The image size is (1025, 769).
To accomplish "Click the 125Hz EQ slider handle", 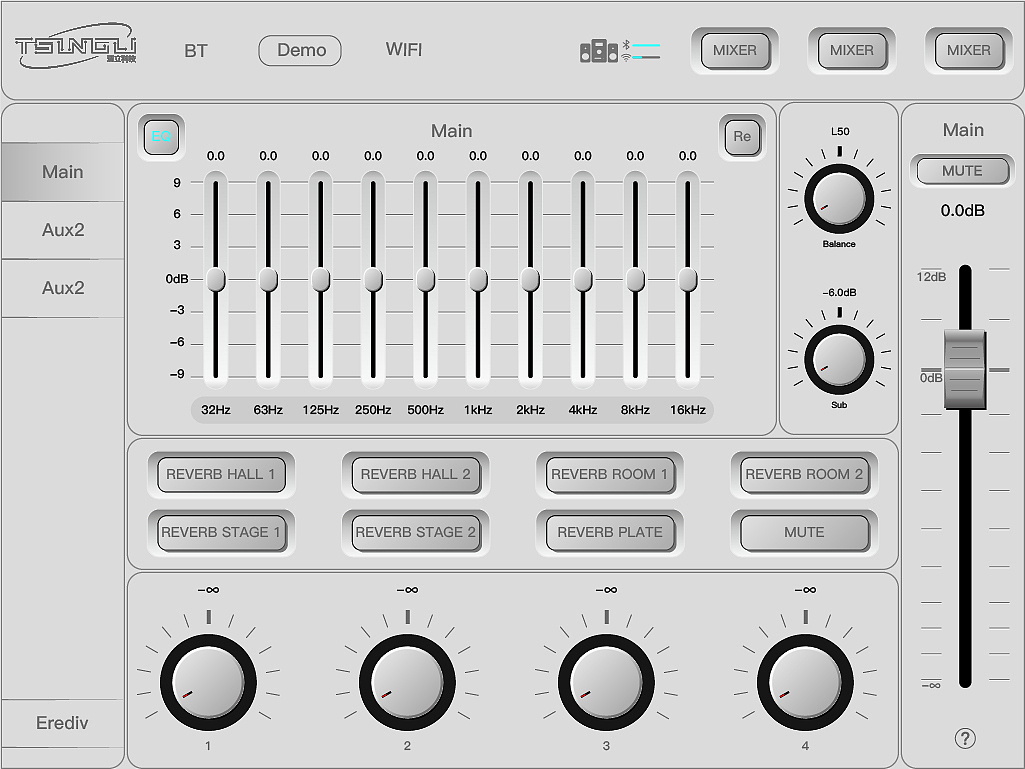I will (320, 280).
